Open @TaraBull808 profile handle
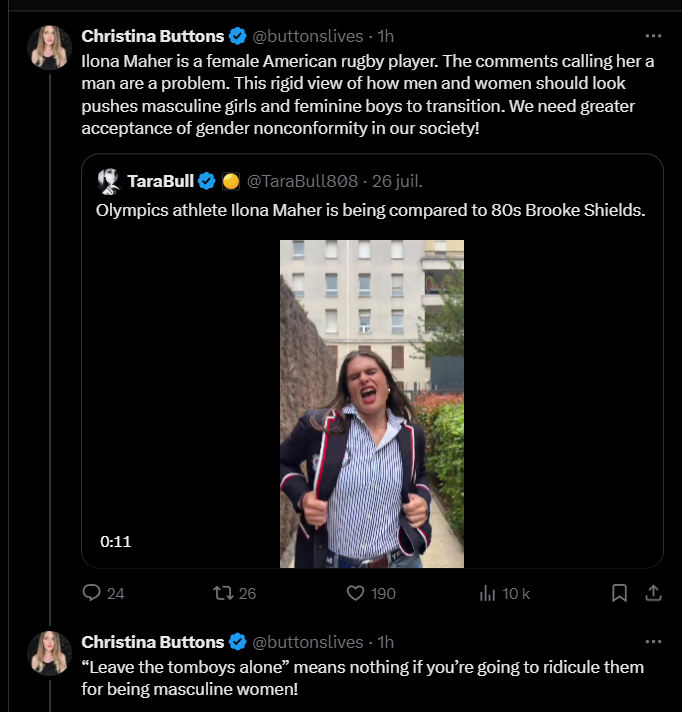 point(302,181)
